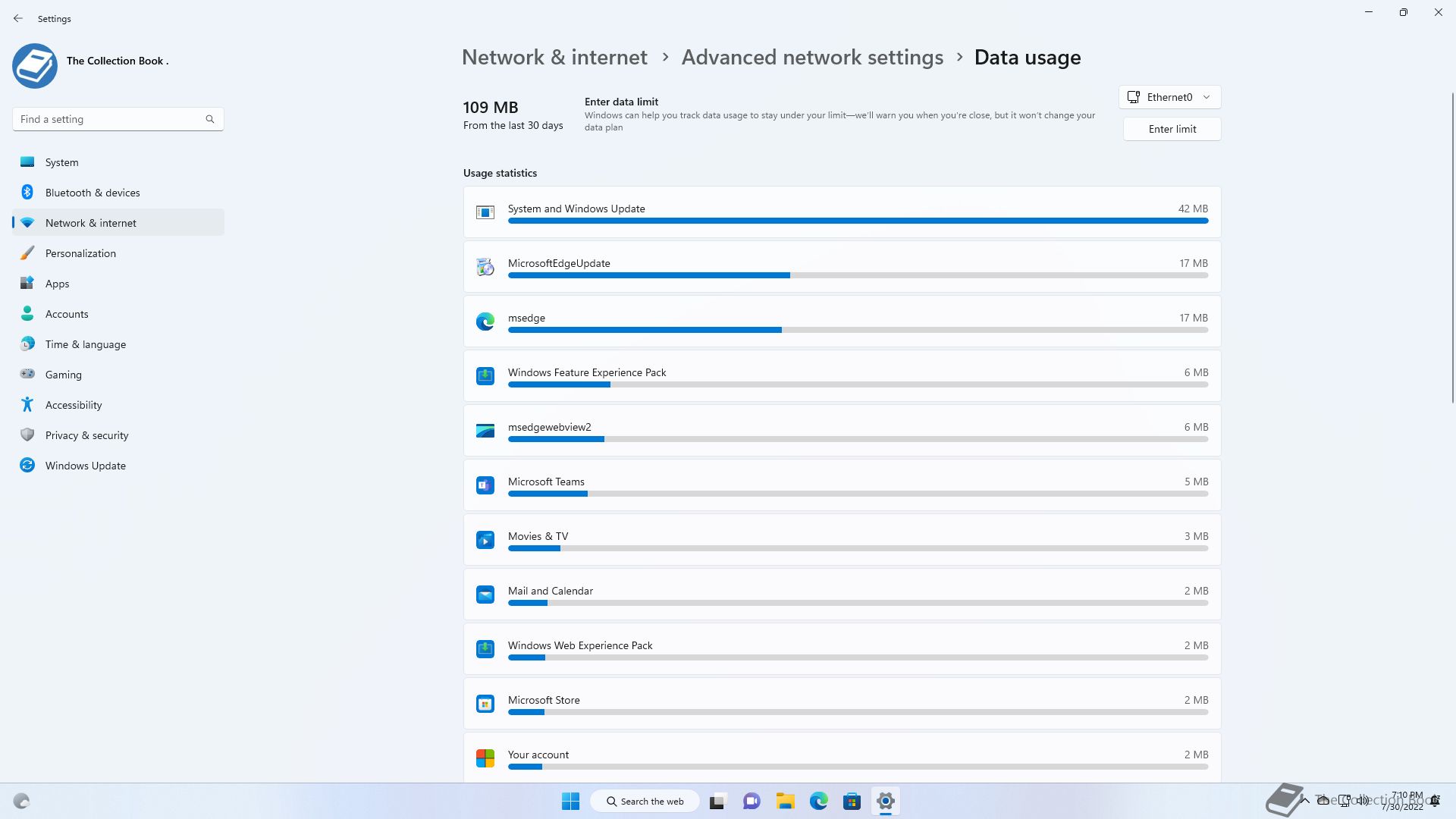Click the Windows Web Experience Pack icon
The height and width of the screenshot is (819, 1456).
tap(485, 649)
